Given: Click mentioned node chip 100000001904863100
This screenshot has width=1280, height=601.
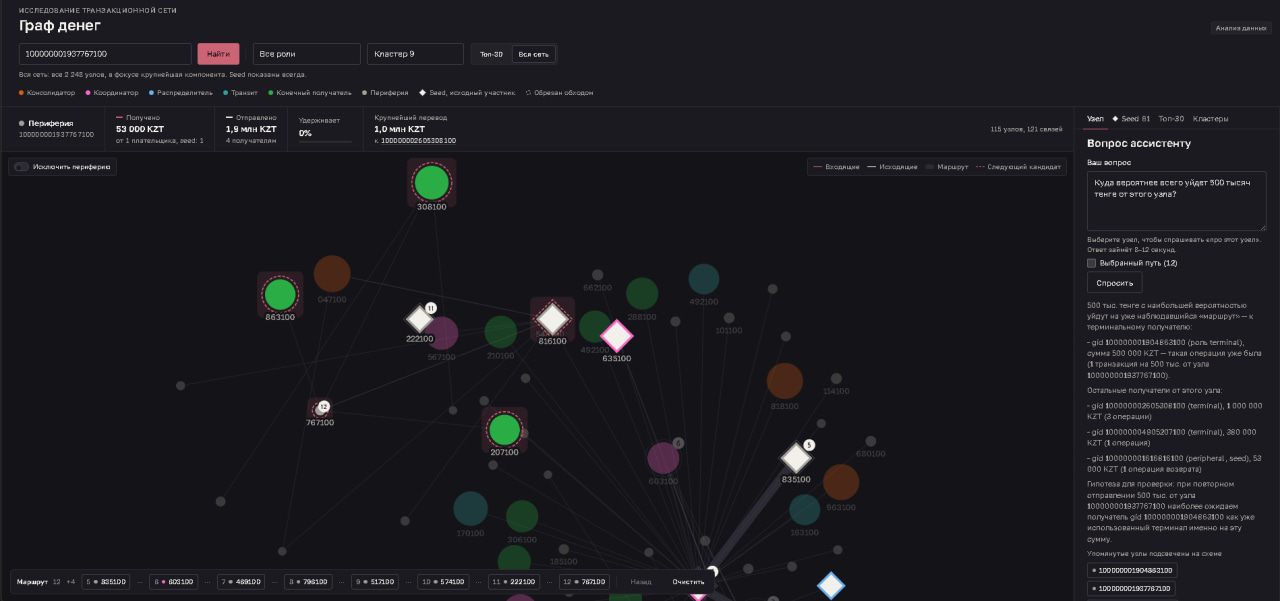Looking at the screenshot, I should pos(1132,571).
